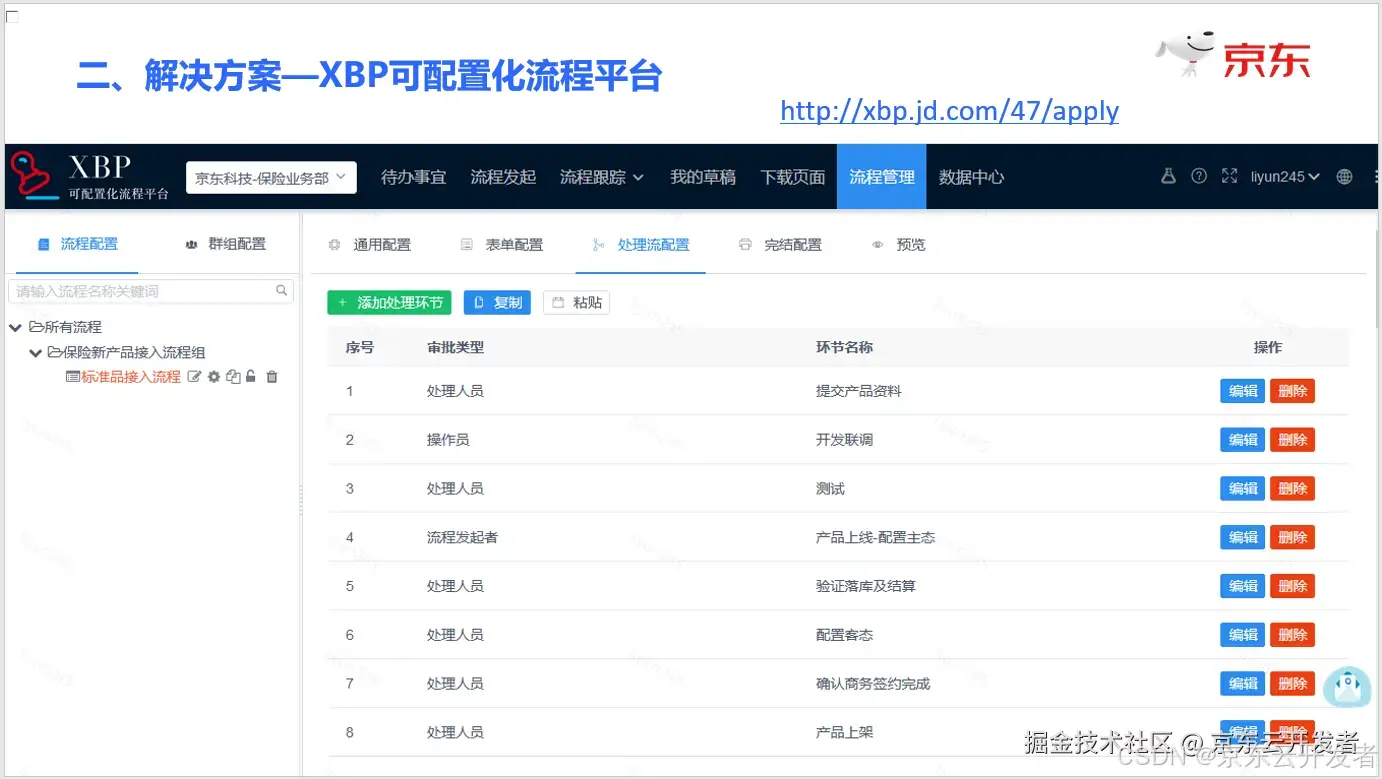
Task: Open 下载页面 navigation item
Action: 793,177
